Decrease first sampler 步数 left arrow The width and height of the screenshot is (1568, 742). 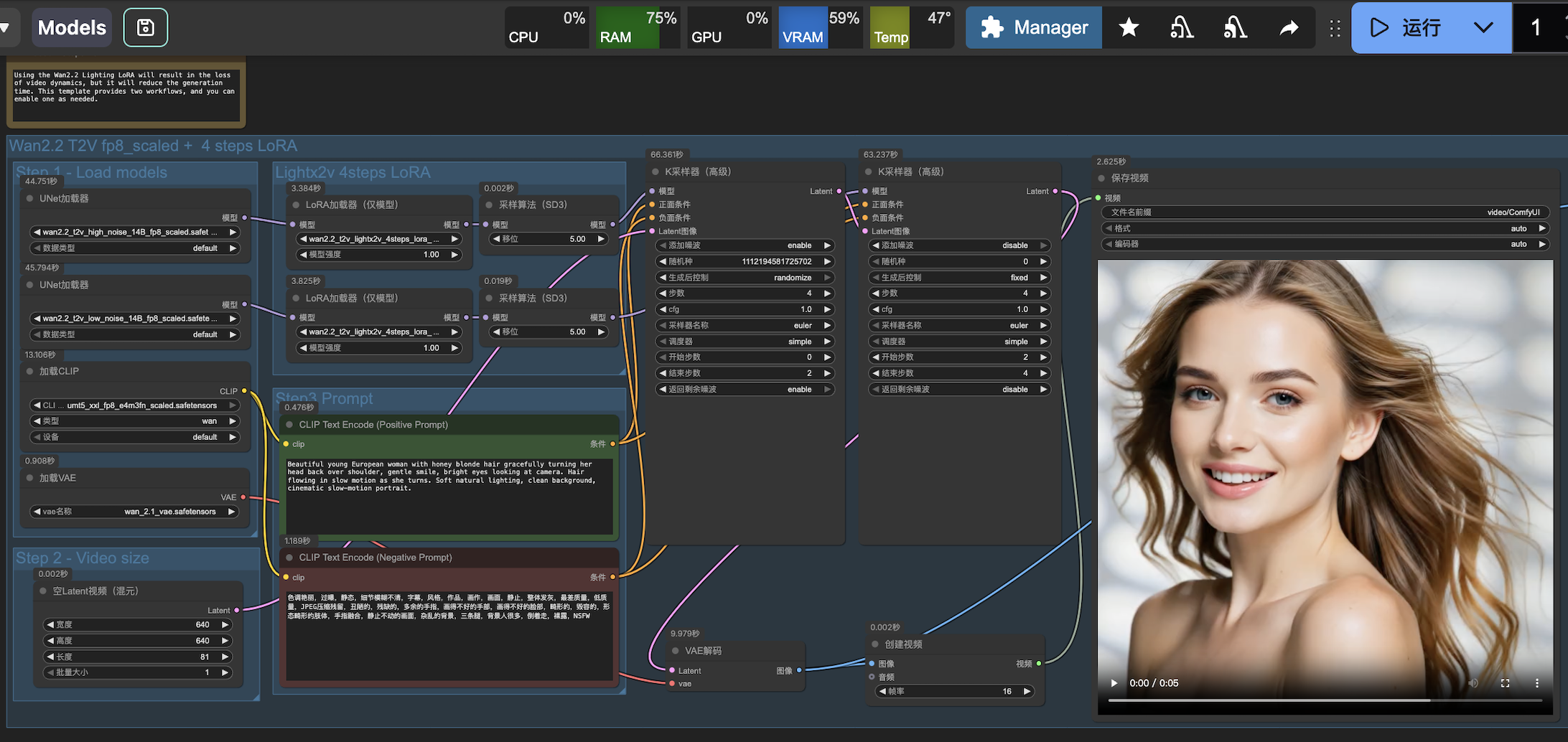(663, 293)
